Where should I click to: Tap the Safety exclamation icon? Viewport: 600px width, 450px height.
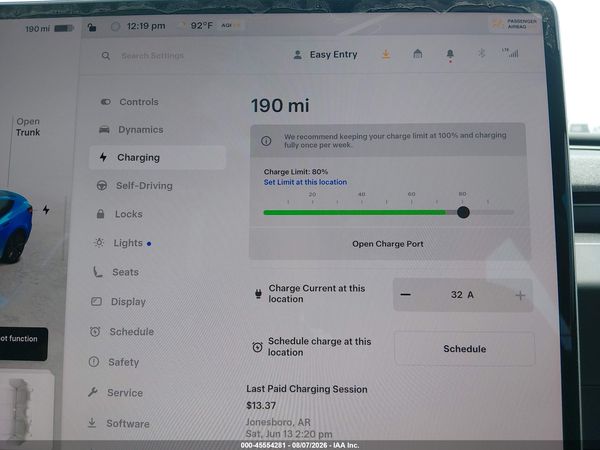94,362
